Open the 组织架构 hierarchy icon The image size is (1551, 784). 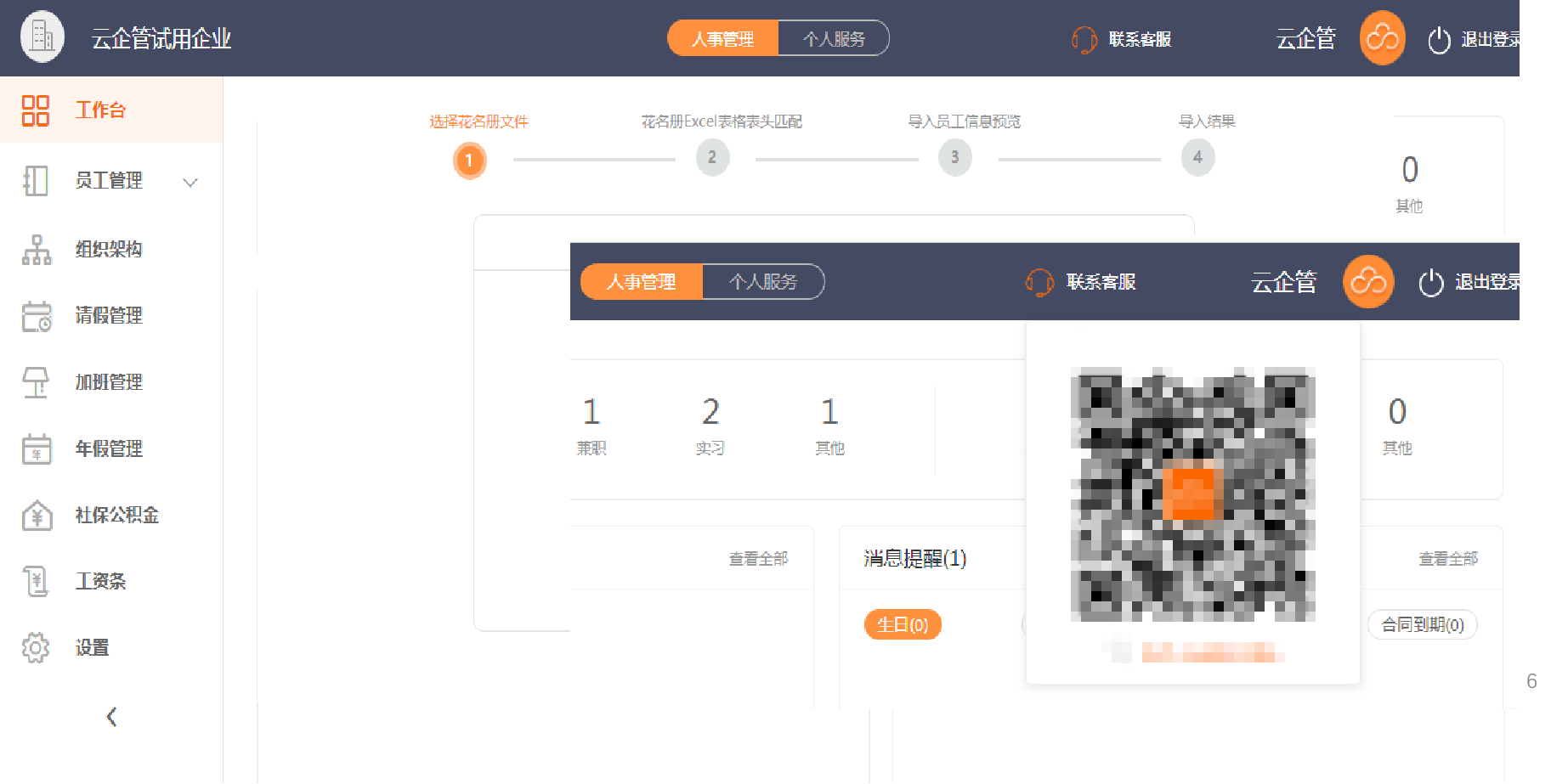37,250
